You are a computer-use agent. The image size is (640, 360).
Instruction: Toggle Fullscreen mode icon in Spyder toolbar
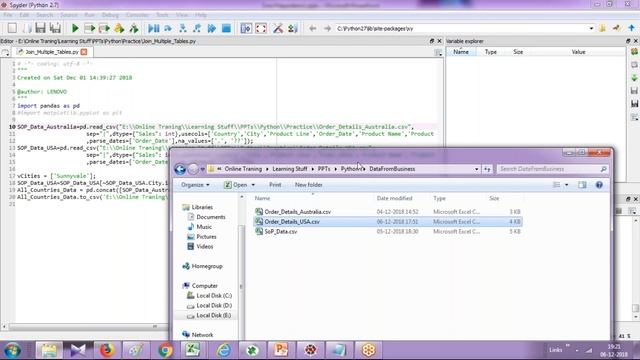pos(261,28)
